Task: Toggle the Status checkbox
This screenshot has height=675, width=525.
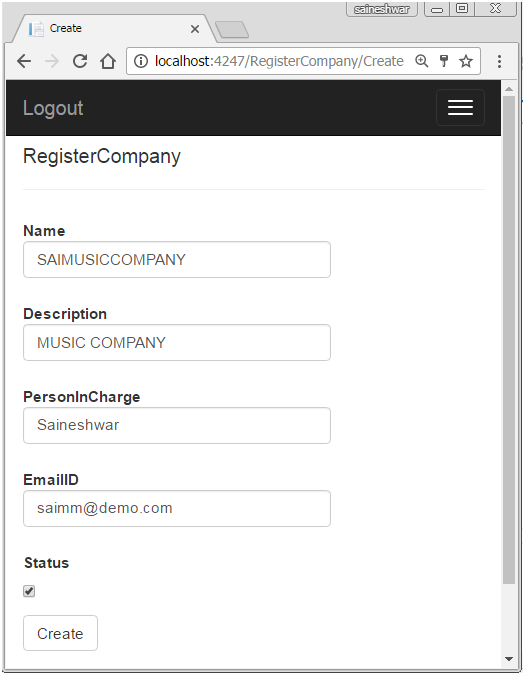Action: [x=29, y=591]
